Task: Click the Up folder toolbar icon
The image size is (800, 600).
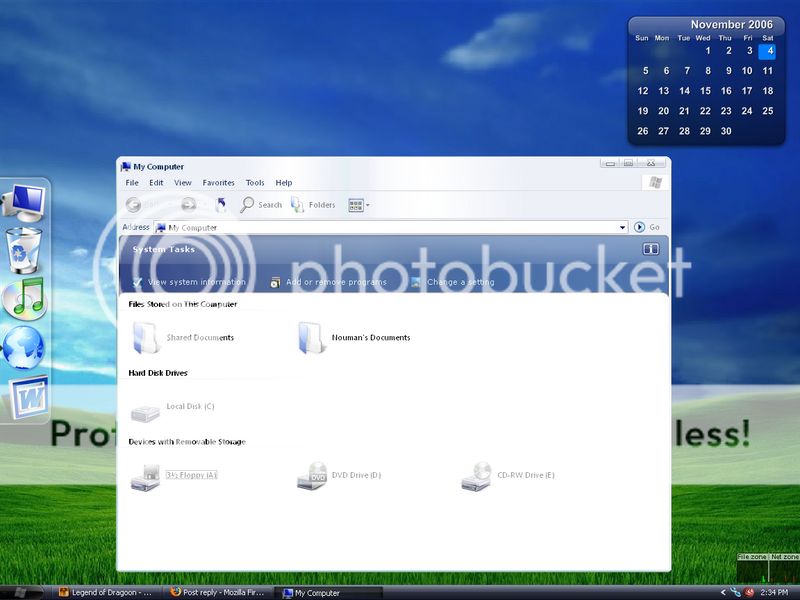Action: [220, 205]
